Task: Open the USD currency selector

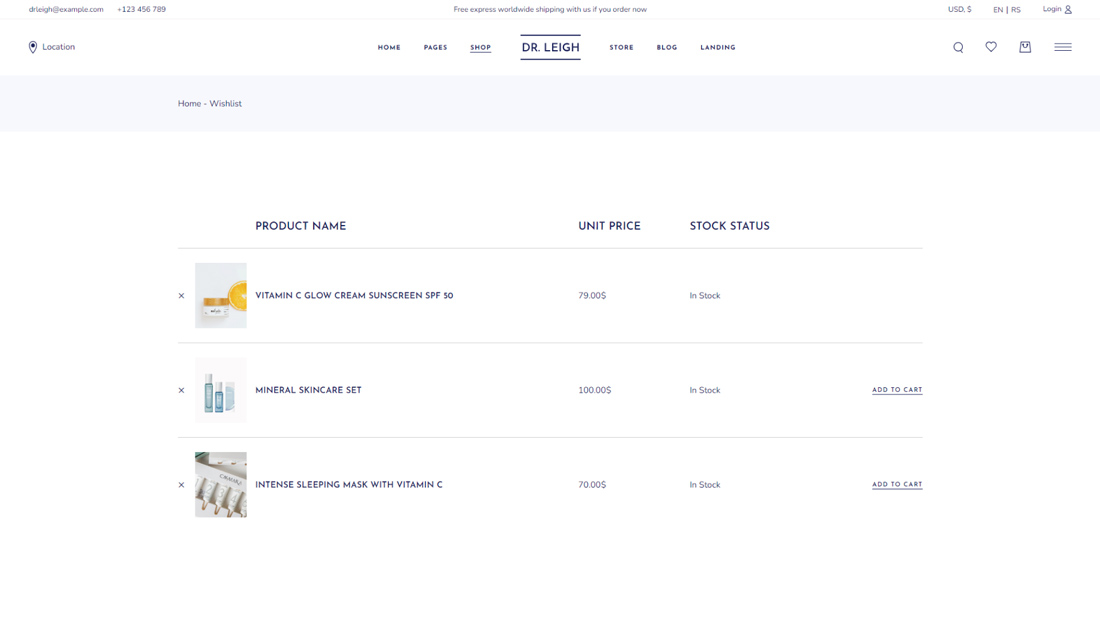Action: tap(959, 10)
